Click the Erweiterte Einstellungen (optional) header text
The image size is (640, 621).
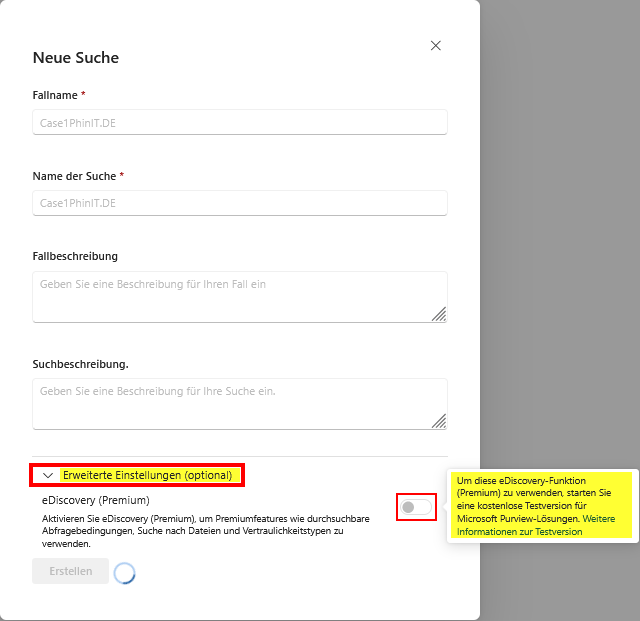pyautogui.click(x=147, y=475)
